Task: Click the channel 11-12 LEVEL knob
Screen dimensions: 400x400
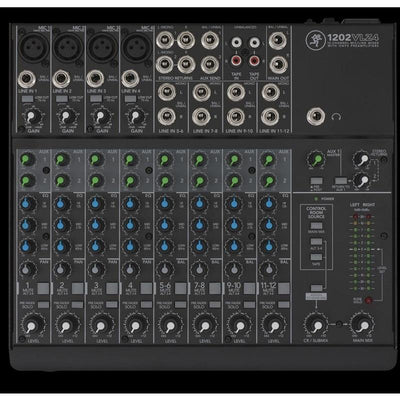Action: 273,325
